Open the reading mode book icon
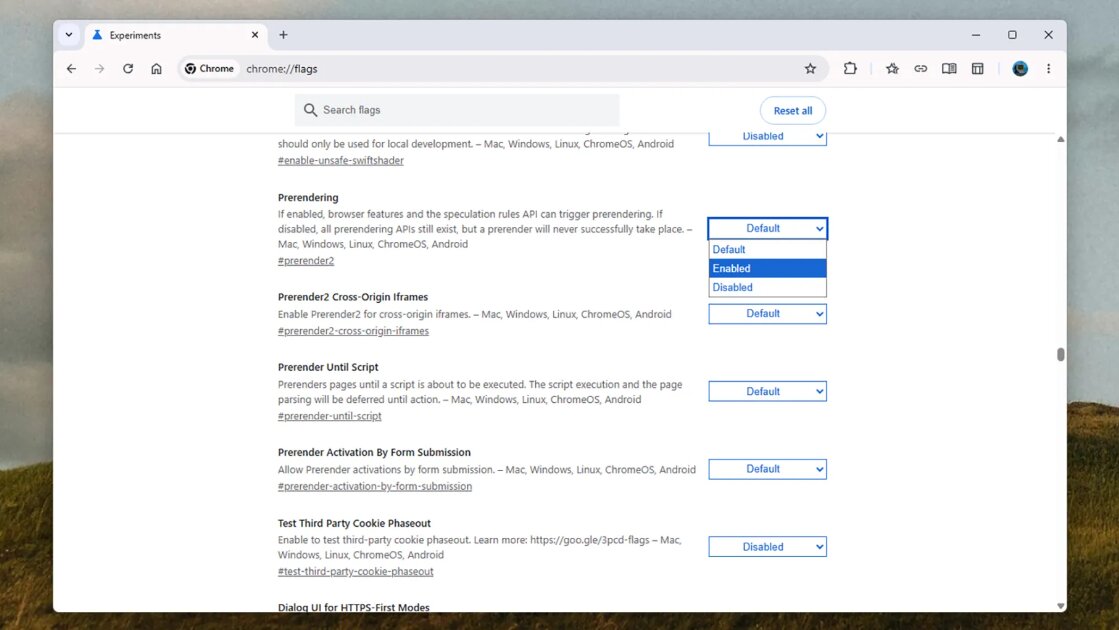1119x630 pixels. click(x=949, y=68)
